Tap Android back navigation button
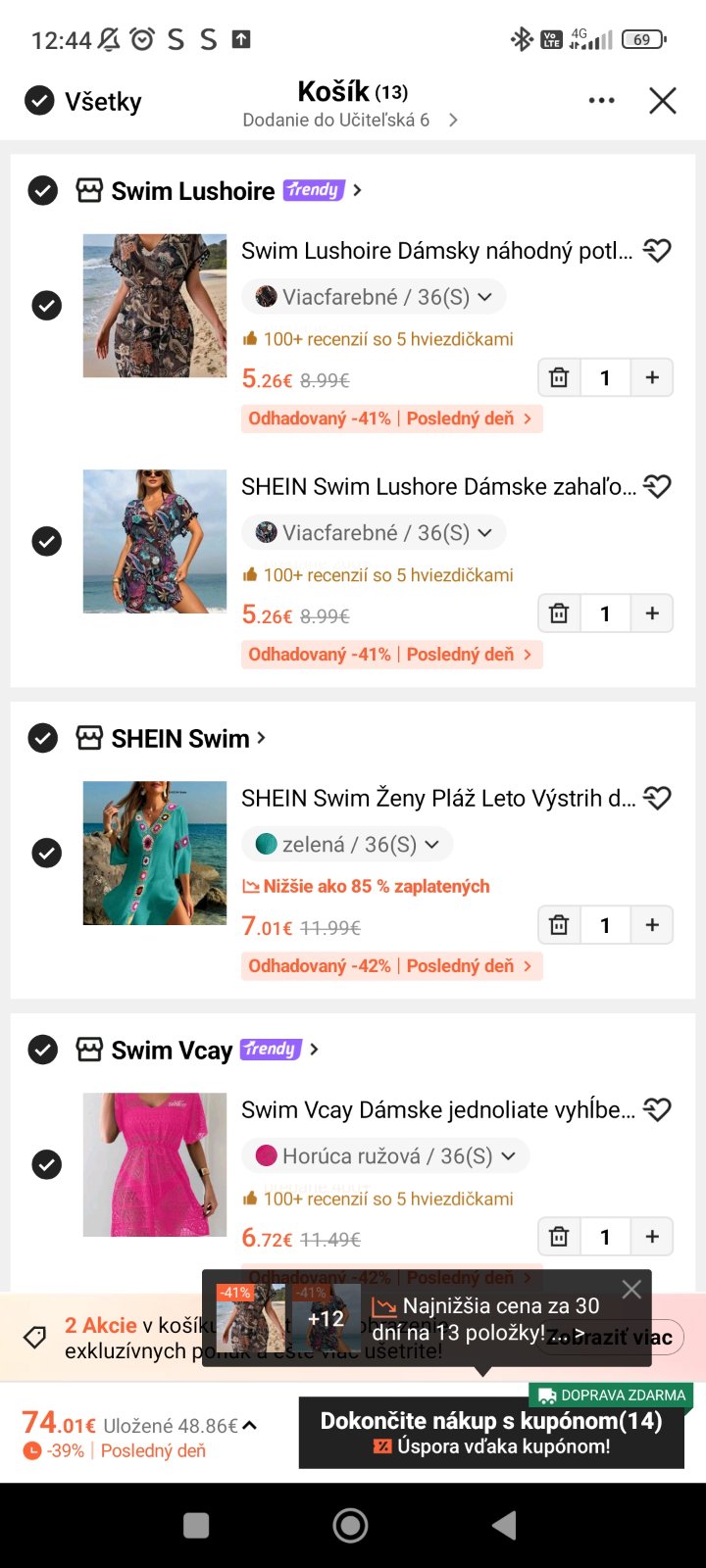Image resolution: width=706 pixels, height=1568 pixels. click(504, 1525)
